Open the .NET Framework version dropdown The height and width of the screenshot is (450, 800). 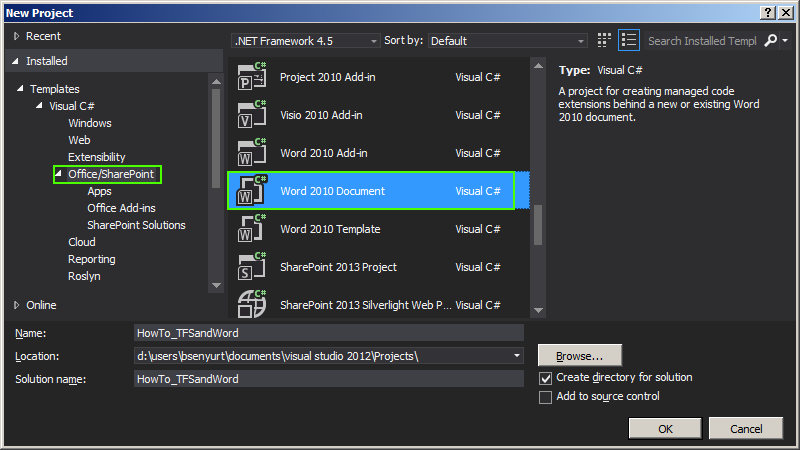(305, 41)
